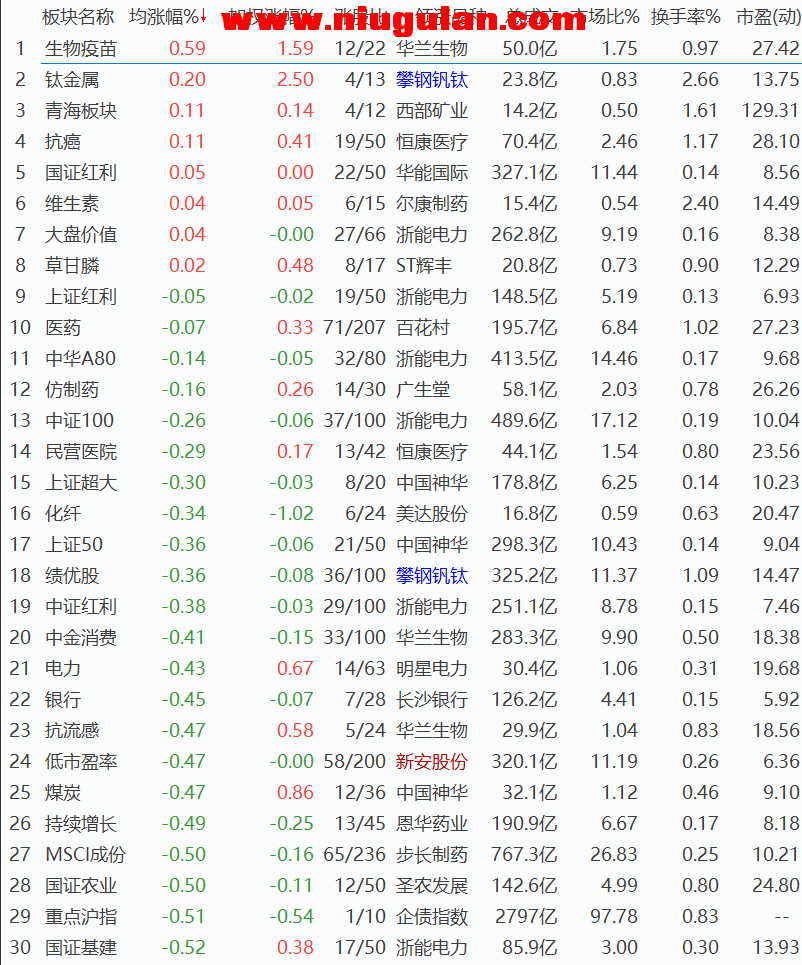802x965 pixels.
Task: Click leading stock 企债指数
Action: (x=432, y=916)
